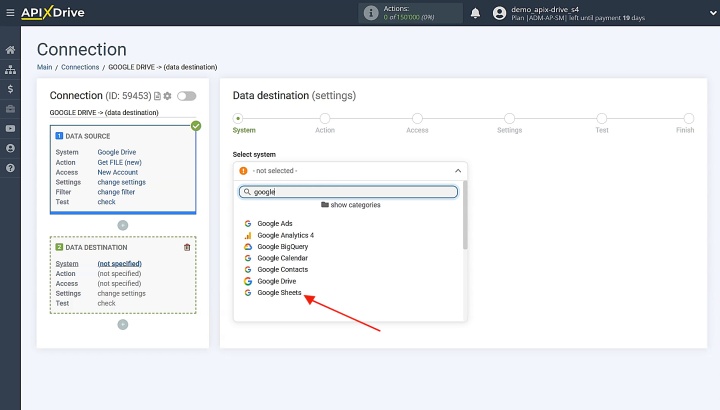Image resolution: width=720 pixels, height=410 pixels.
Task: Select Google Drive from list
Action: (x=276, y=281)
